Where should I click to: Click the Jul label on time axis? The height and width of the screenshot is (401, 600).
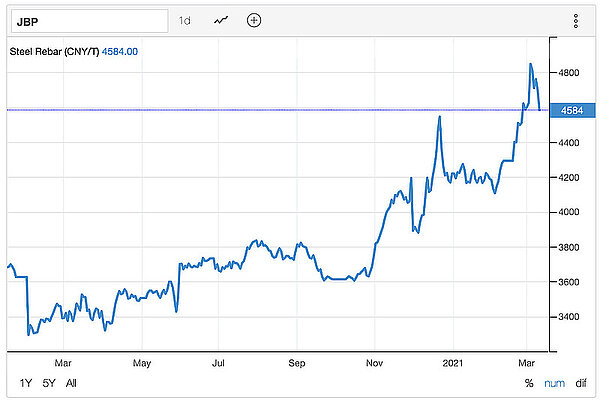[x=218, y=363]
